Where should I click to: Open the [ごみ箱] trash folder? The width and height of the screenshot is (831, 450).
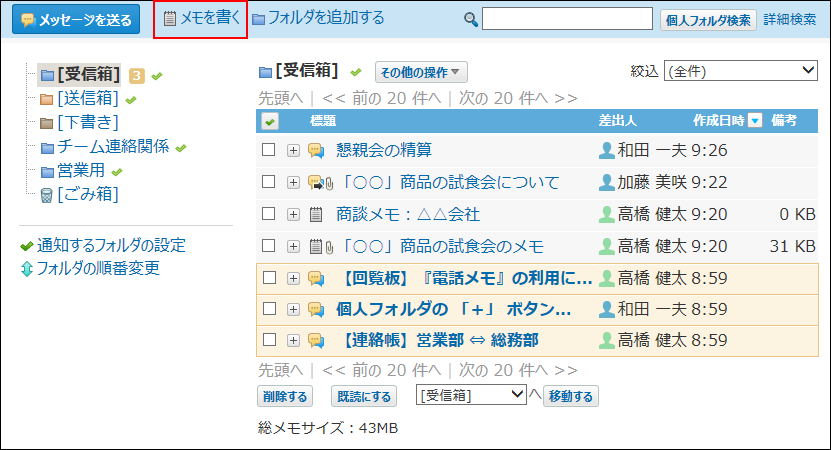[x=88, y=195]
